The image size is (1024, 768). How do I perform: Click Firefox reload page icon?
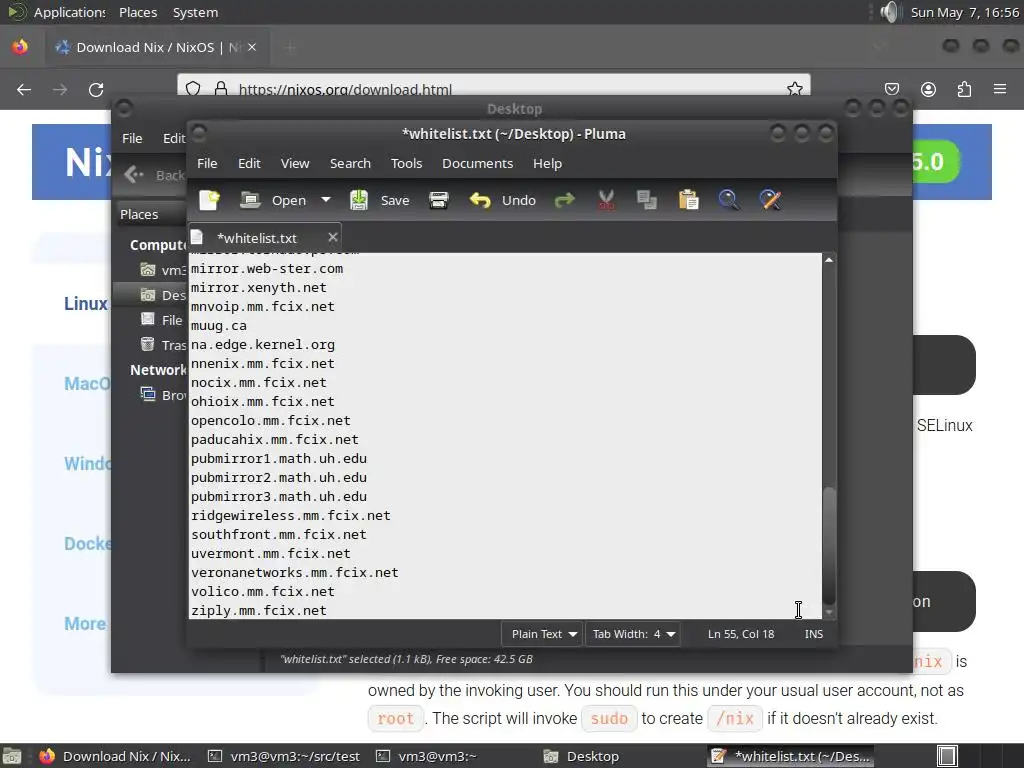[x=96, y=89]
